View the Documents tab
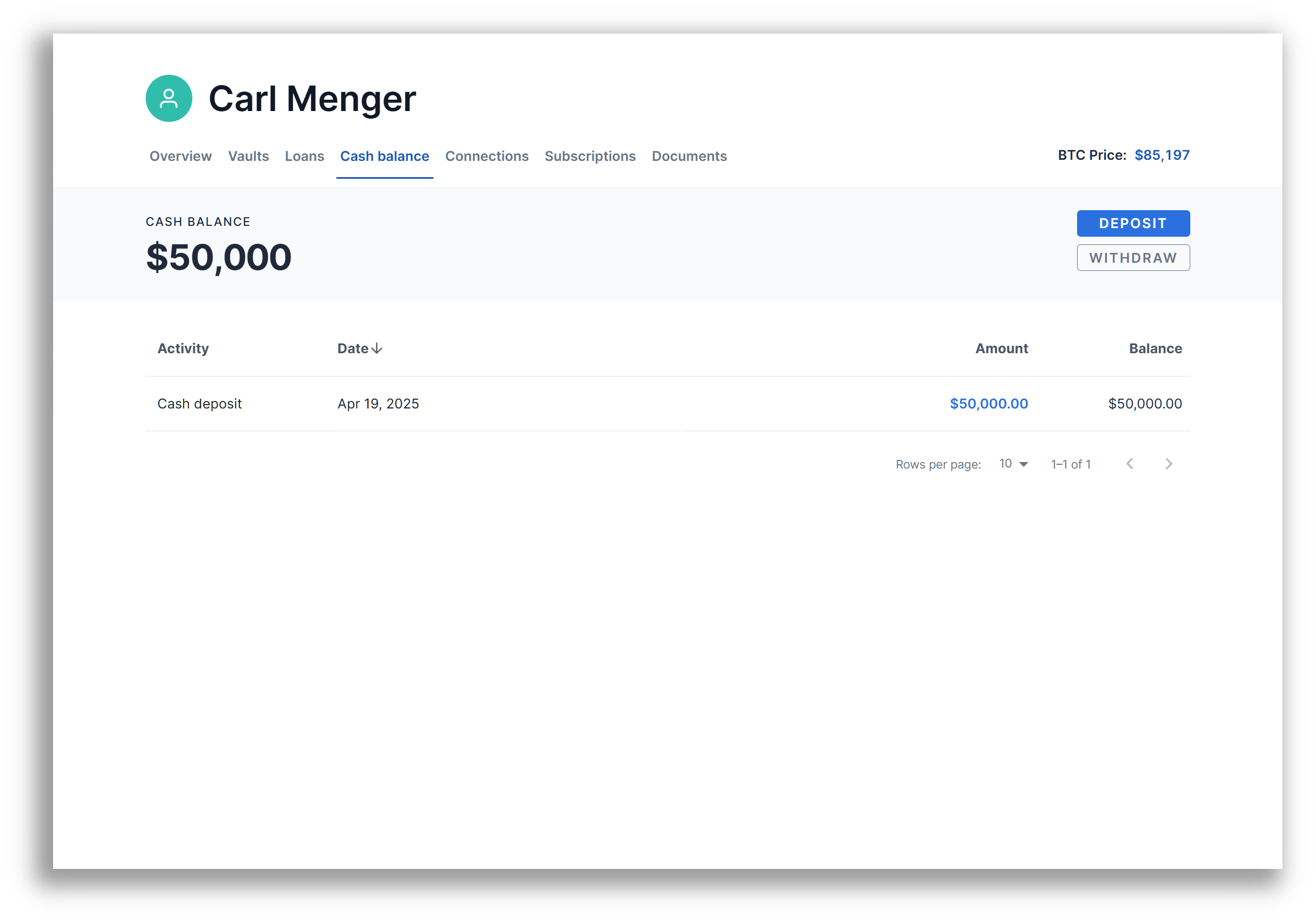 click(689, 156)
